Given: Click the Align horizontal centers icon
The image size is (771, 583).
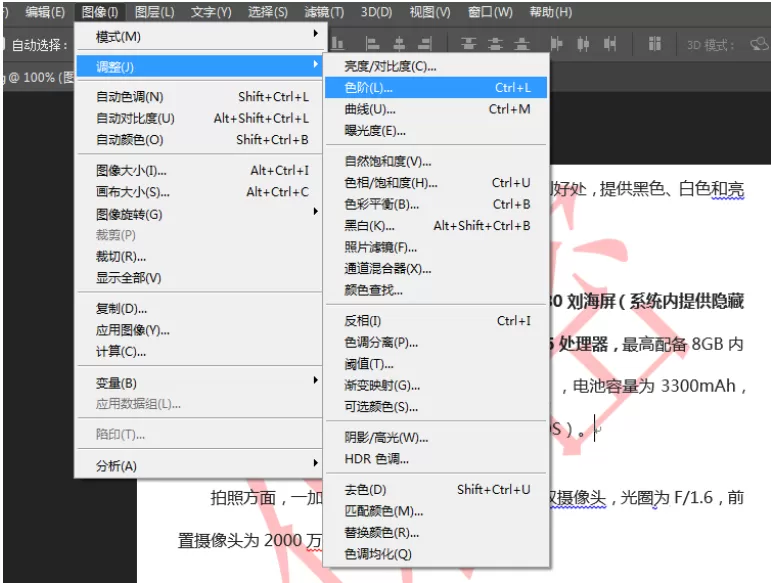Looking at the screenshot, I should pyautogui.click(x=399, y=44).
